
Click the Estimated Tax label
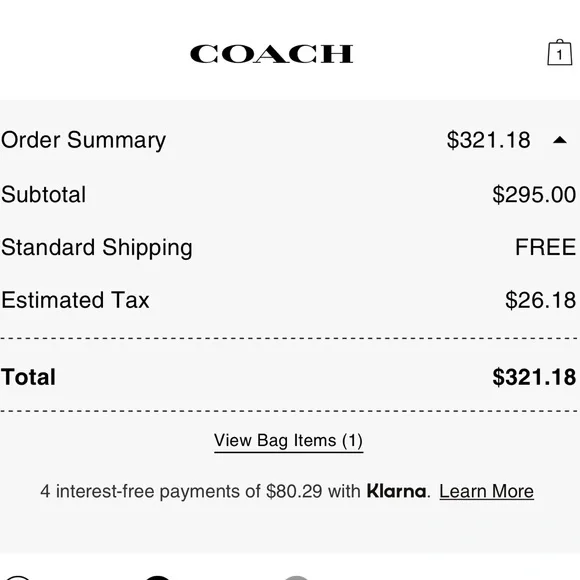[x=75, y=300]
